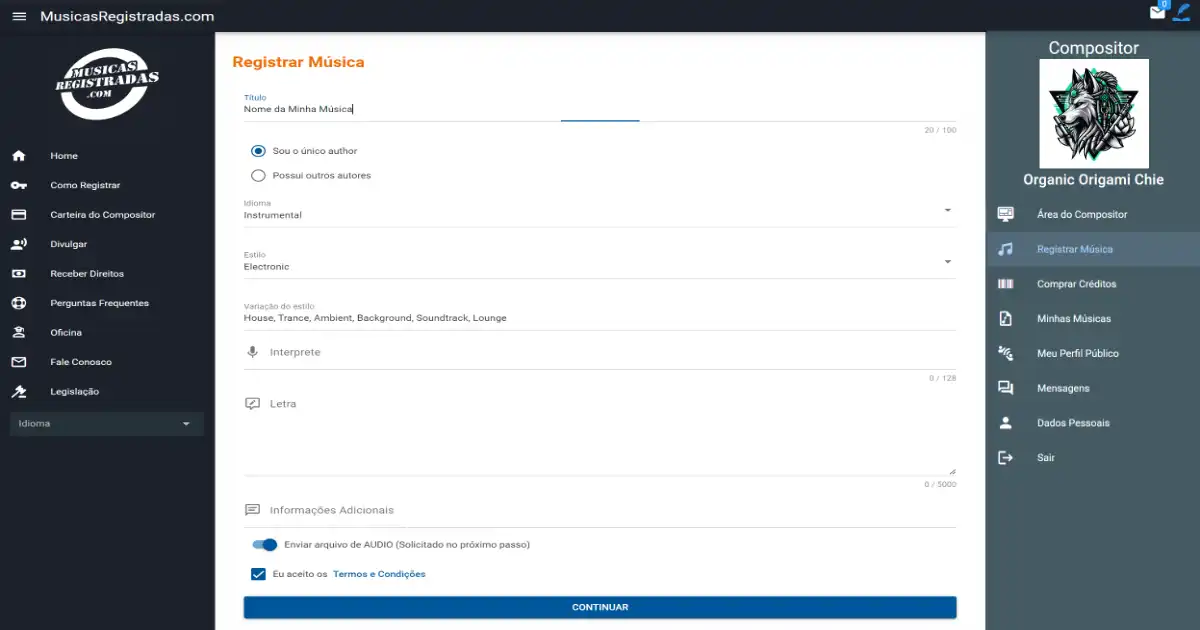Screen dimensions: 1200x630
Task: Click the Legislação gavel icon
Action: tap(18, 392)
